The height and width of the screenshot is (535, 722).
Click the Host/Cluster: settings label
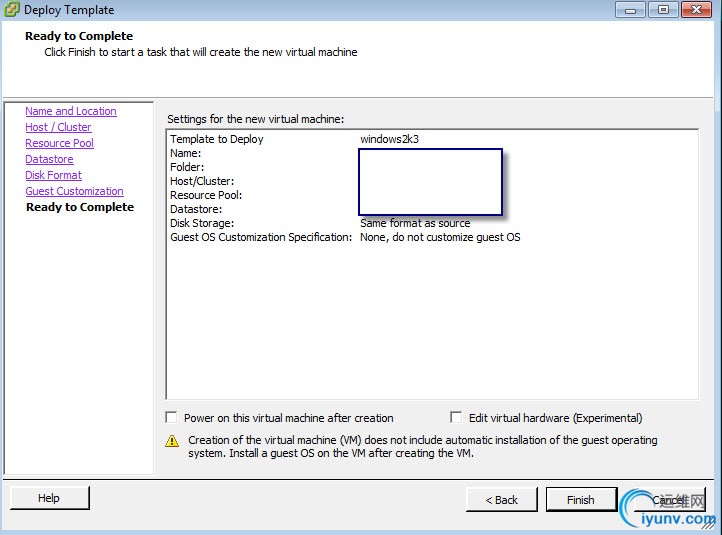[x=202, y=181]
